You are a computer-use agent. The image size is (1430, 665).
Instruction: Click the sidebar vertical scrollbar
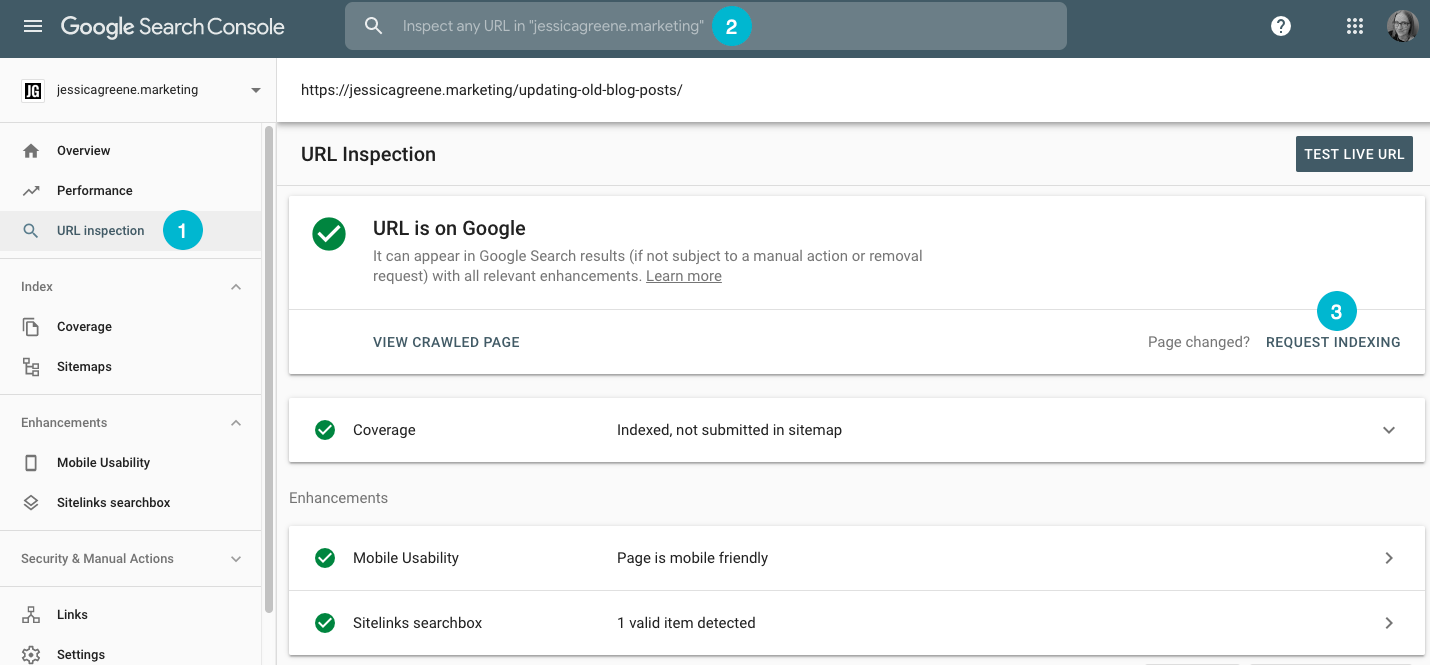click(x=269, y=368)
